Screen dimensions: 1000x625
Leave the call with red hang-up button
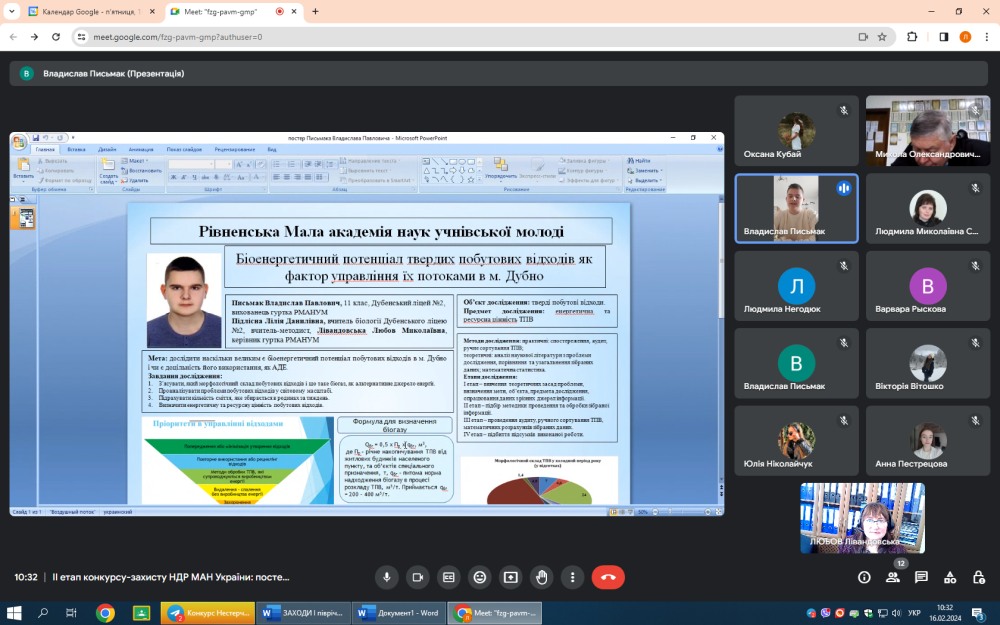[608, 577]
